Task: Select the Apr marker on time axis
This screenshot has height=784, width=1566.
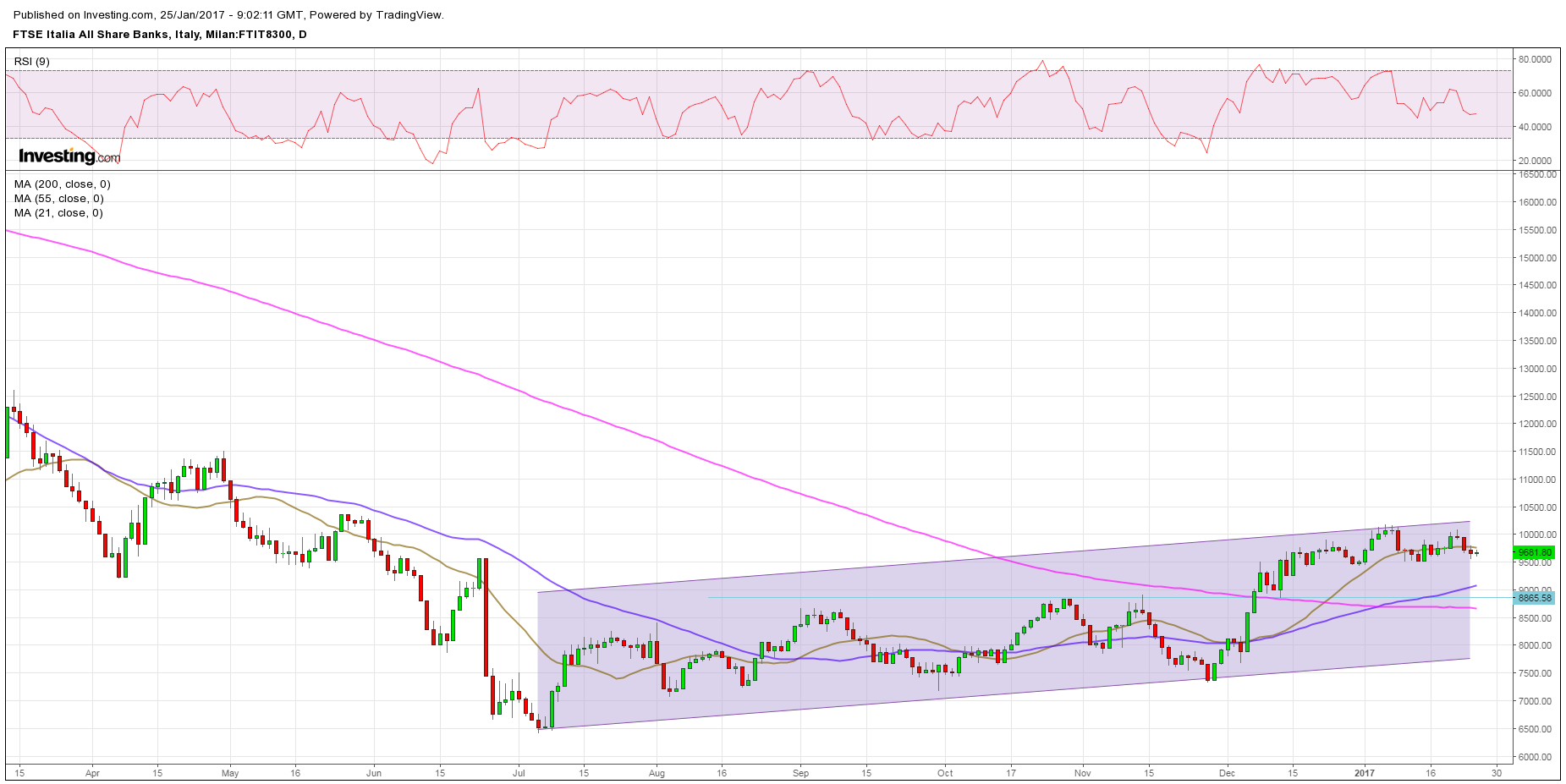Action: [x=92, y=773]
